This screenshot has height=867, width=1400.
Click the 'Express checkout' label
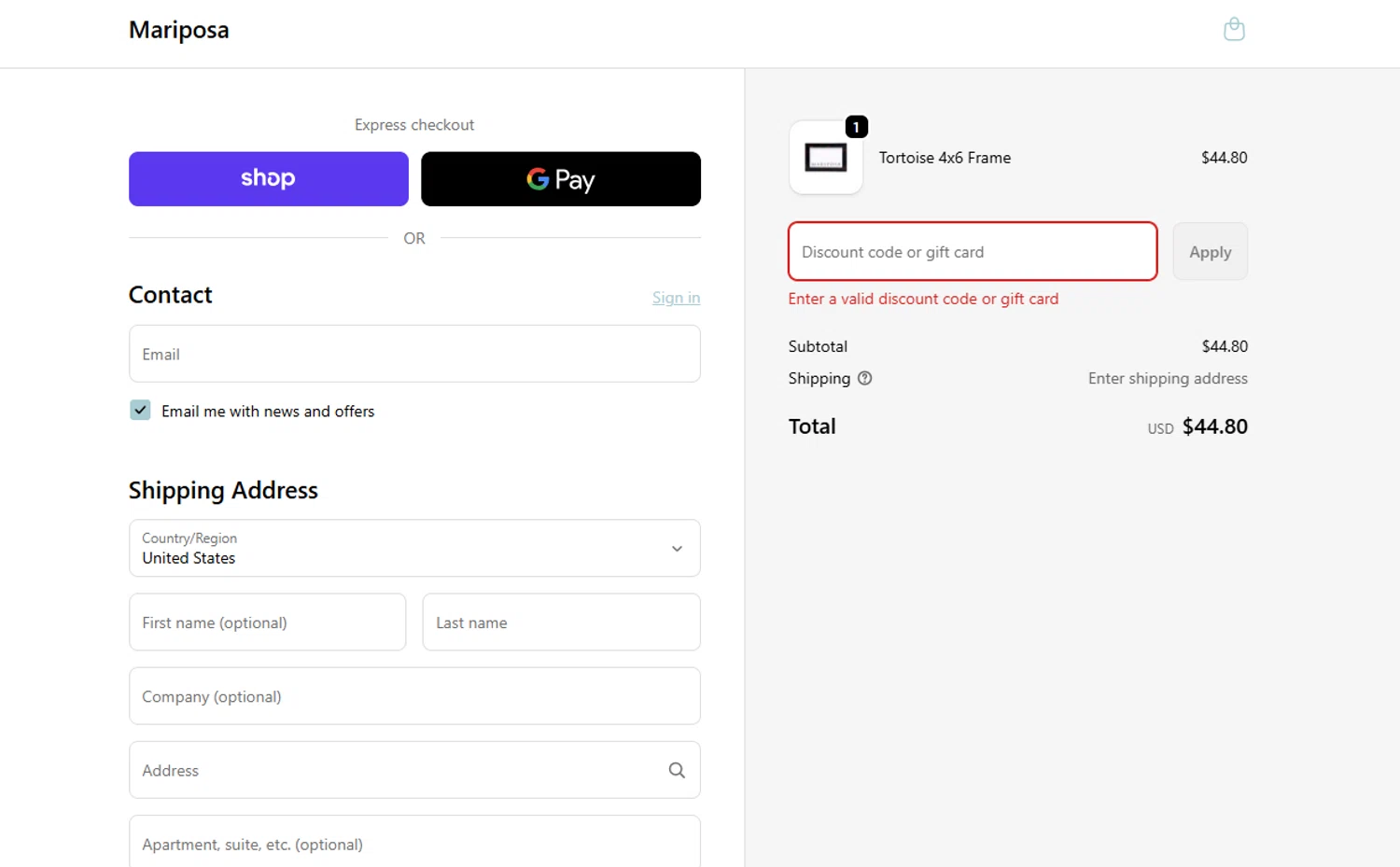(414, 125)
